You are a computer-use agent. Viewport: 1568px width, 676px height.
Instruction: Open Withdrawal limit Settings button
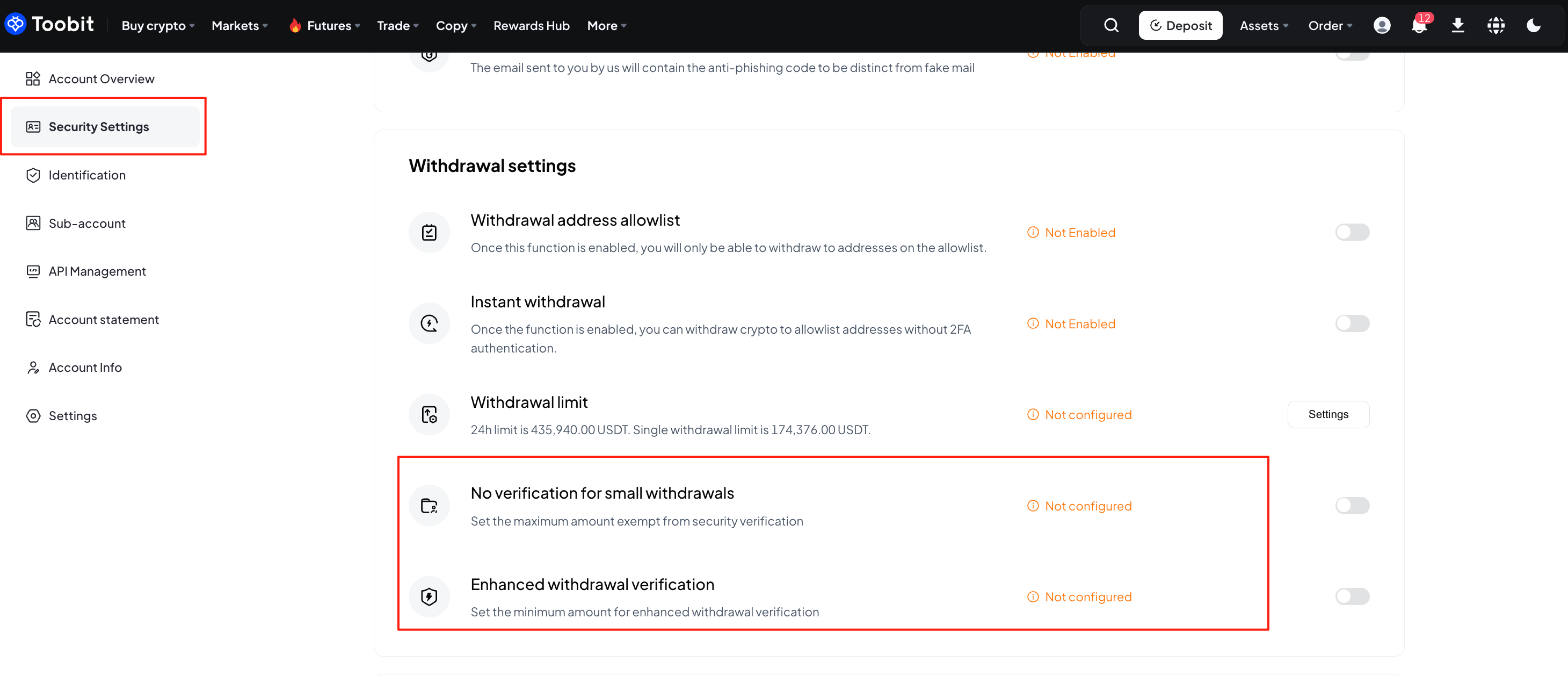(x=1328, y=415)
